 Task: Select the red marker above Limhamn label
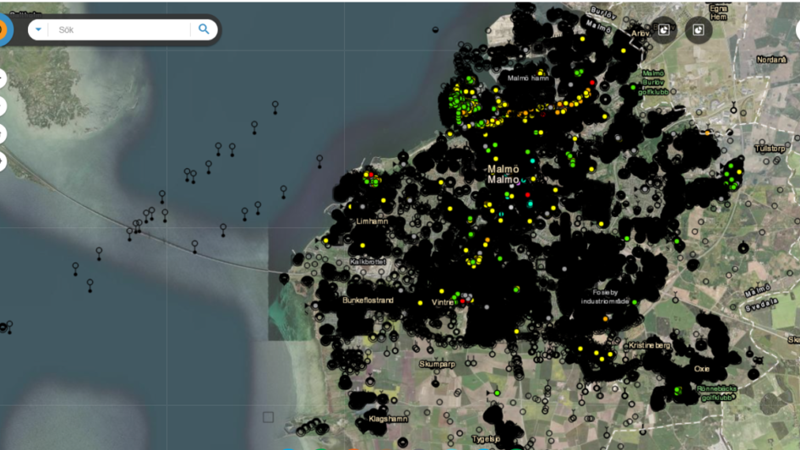371,175
